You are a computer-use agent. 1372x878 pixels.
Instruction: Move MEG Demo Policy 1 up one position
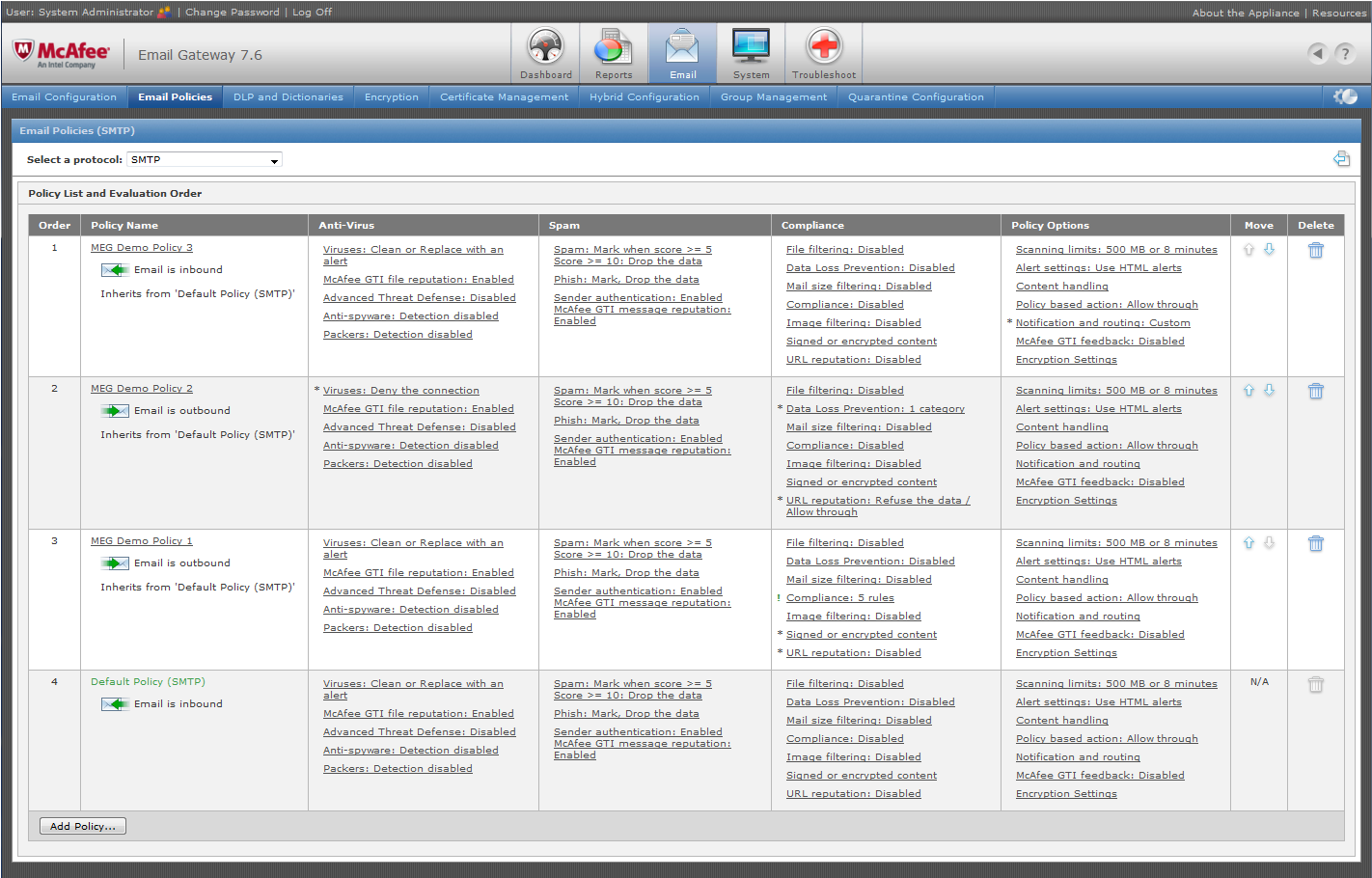[x=1249, y=542]
